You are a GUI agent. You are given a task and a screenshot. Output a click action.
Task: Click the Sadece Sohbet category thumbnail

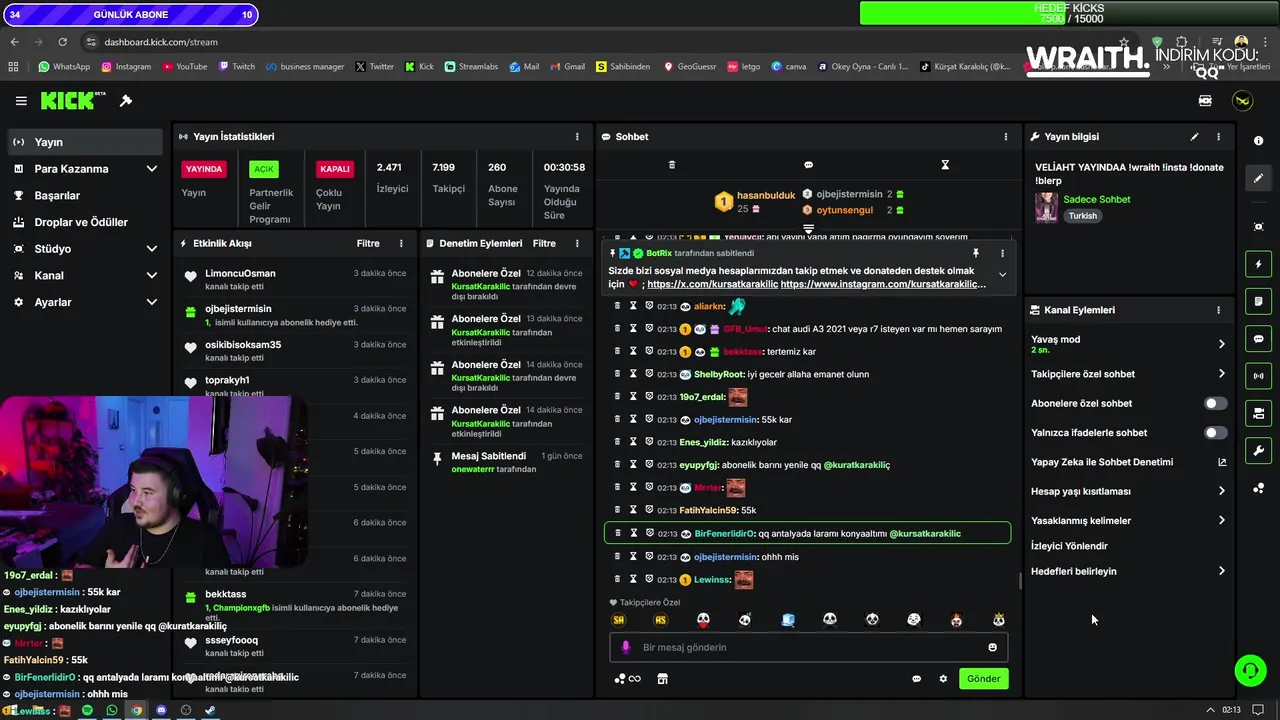(1046, 207)
